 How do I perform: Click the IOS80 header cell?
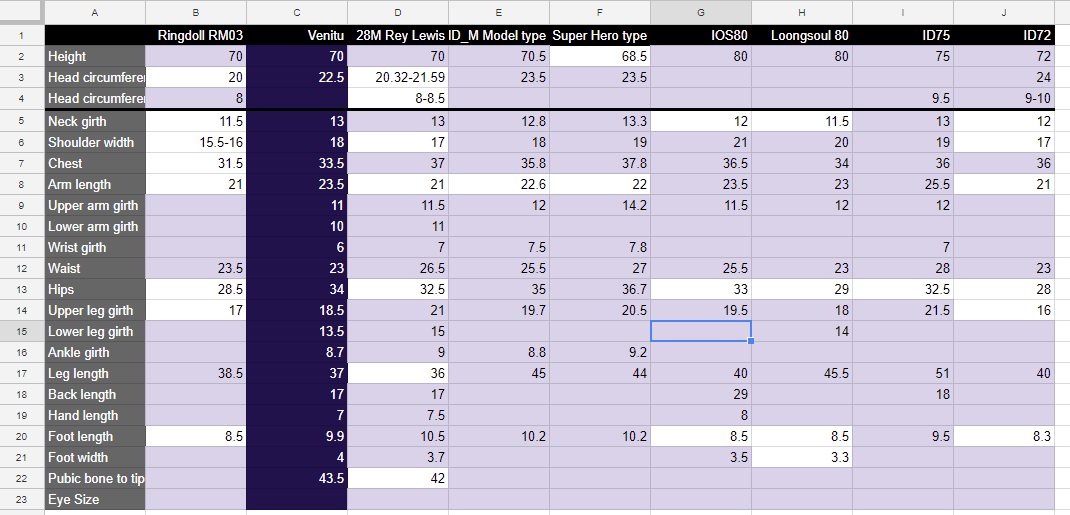[x=701, y=35]
